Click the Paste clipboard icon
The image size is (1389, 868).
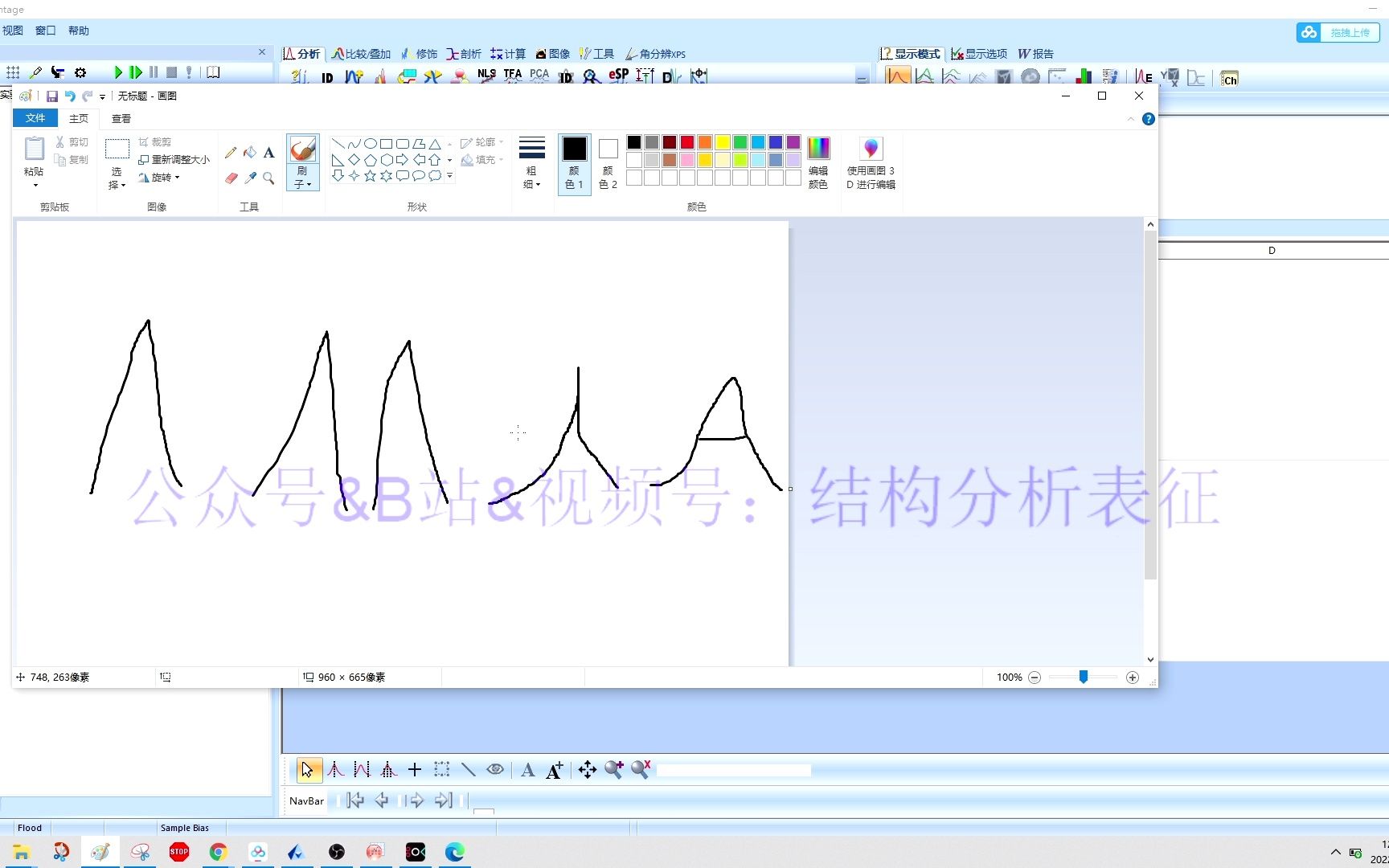[x=34, y=149]
